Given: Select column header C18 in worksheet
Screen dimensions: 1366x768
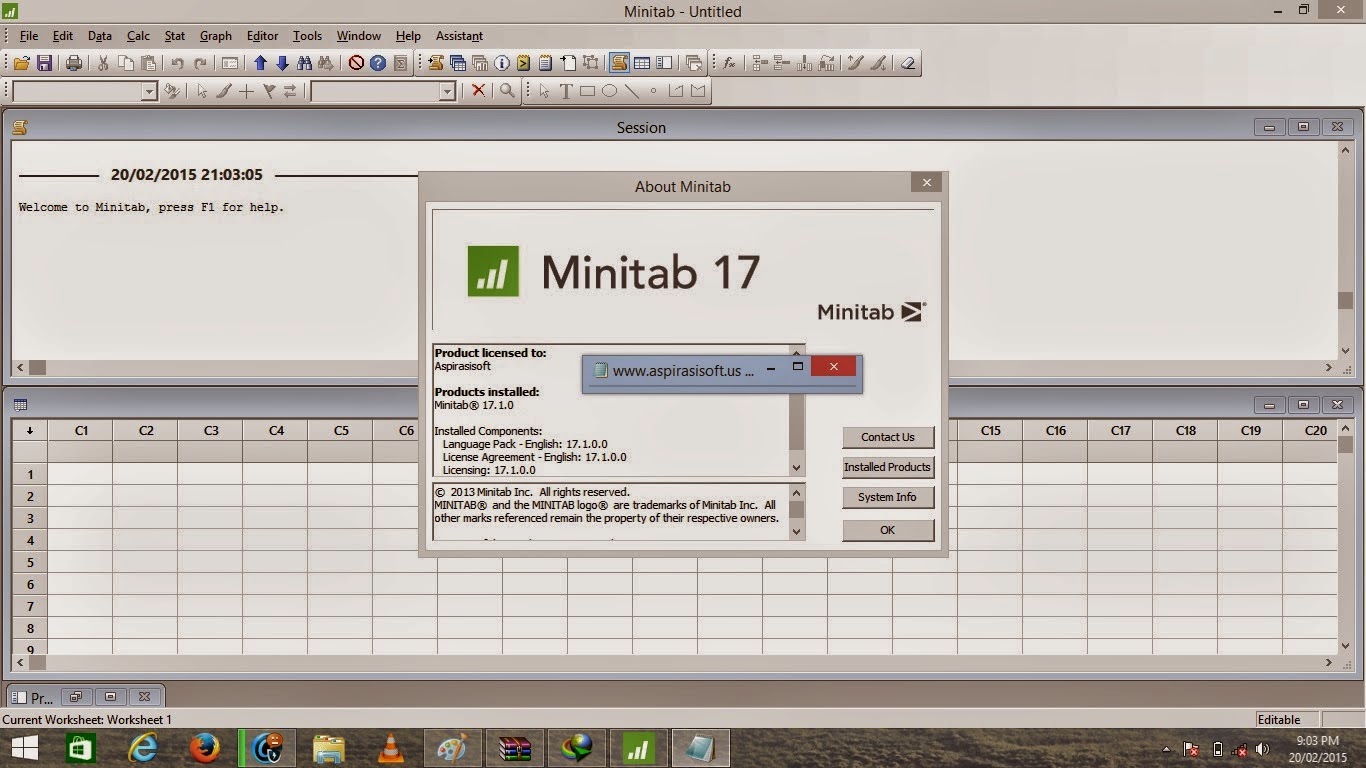Looking at the screenshot, I should (1186, 431).
